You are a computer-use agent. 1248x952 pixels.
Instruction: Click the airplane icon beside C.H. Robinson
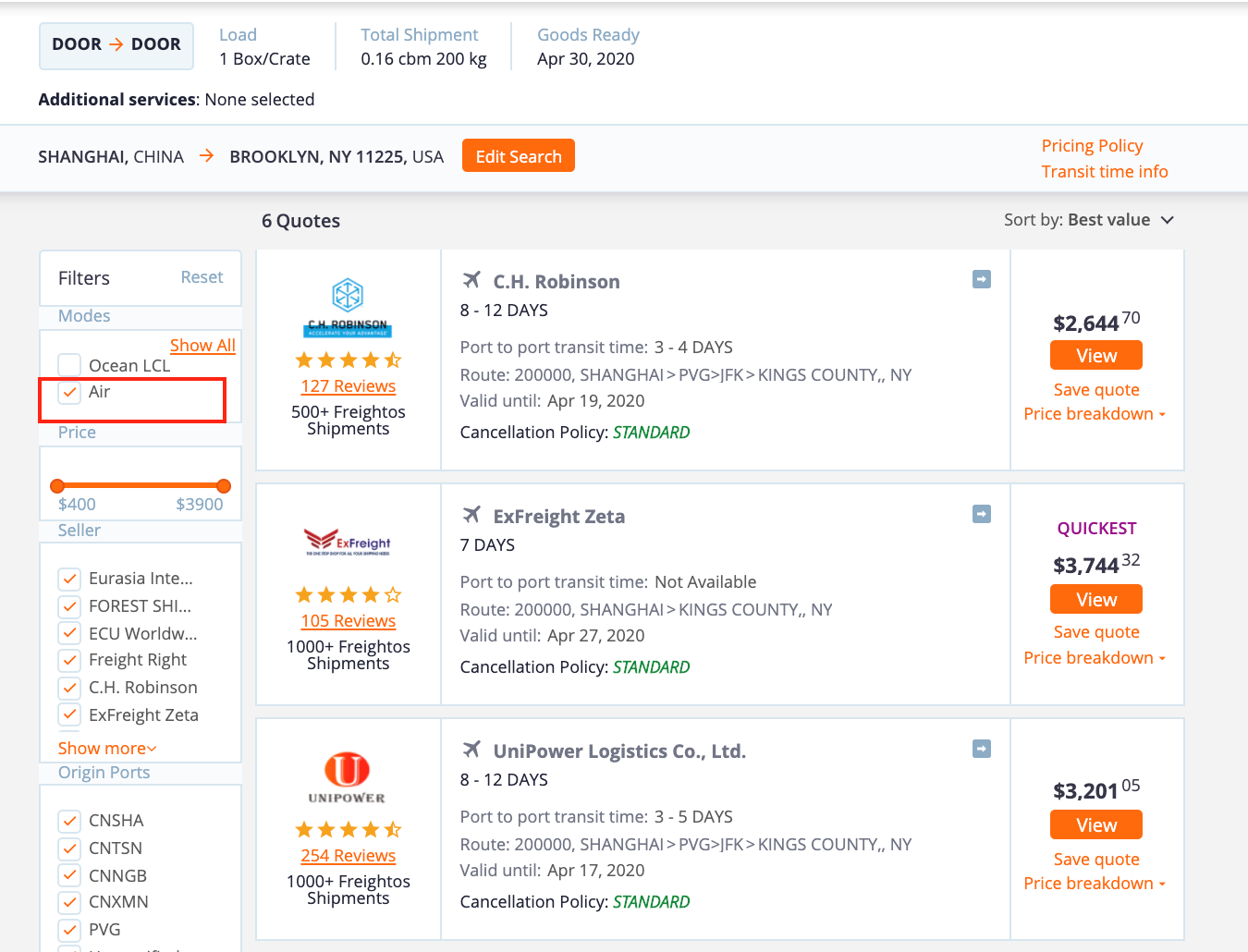click(x=471, y=279)
